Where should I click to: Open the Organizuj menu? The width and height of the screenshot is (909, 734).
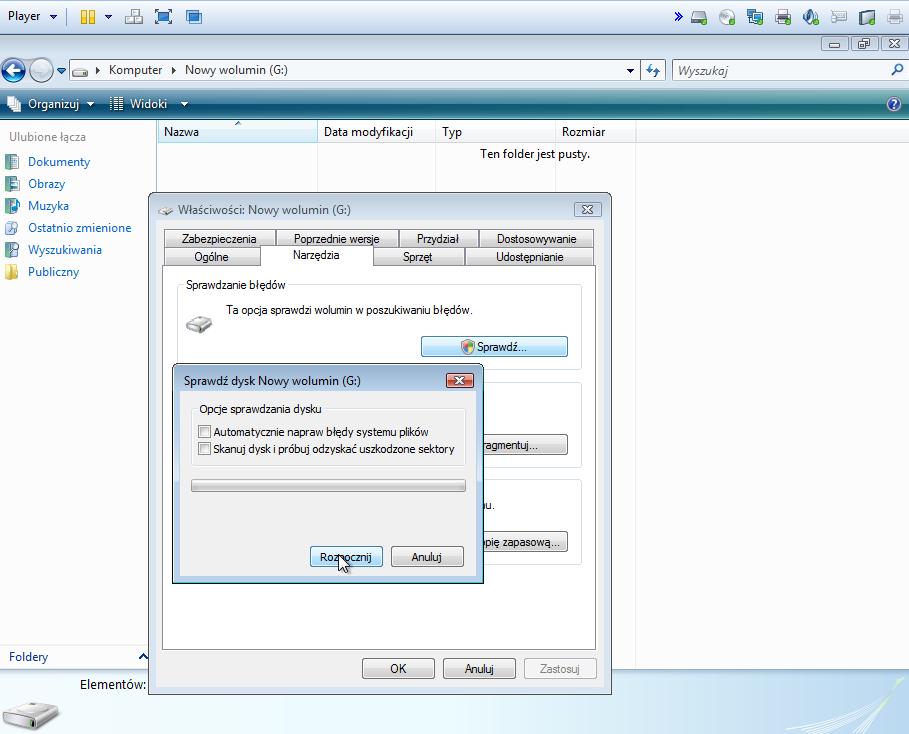point(50,104)
